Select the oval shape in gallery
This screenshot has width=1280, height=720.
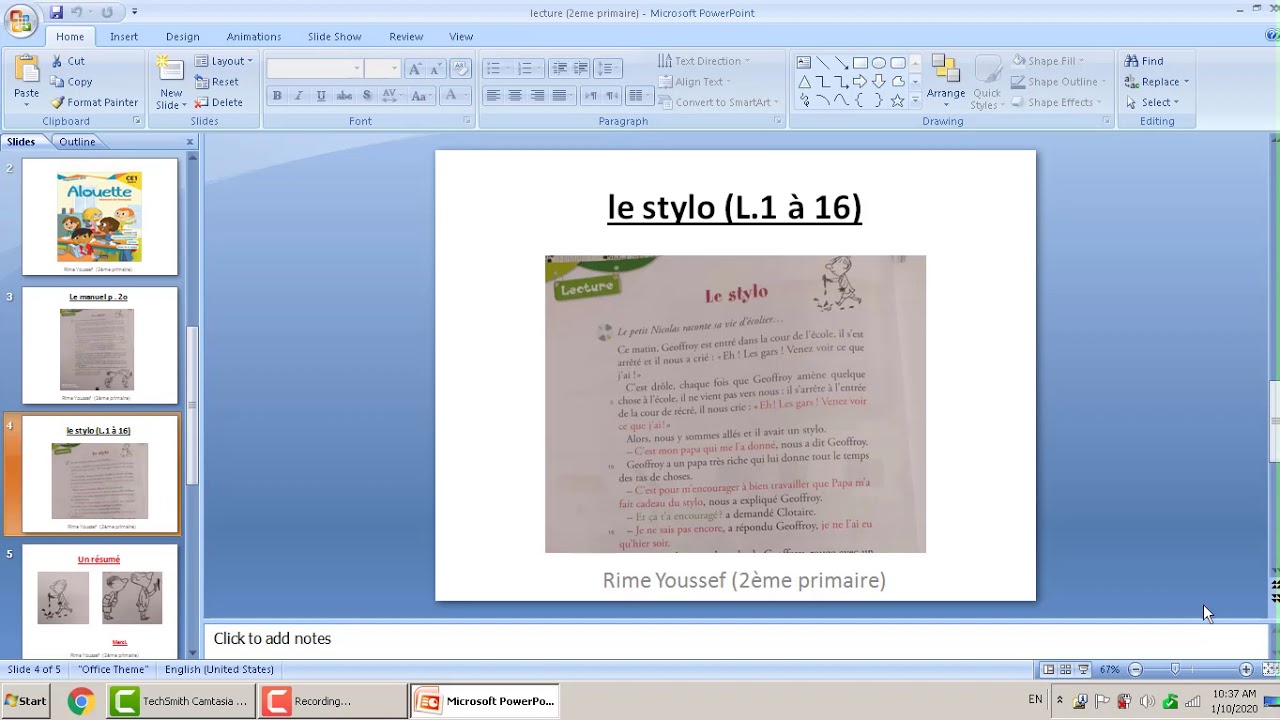[x=879, y=62]
